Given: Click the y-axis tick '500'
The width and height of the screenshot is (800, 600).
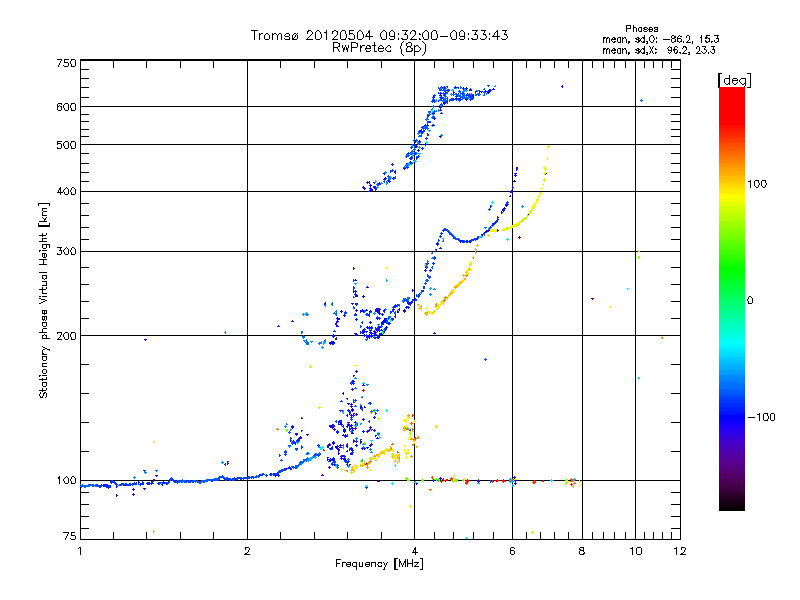Looking at the screenshot, I should (66, 145).
